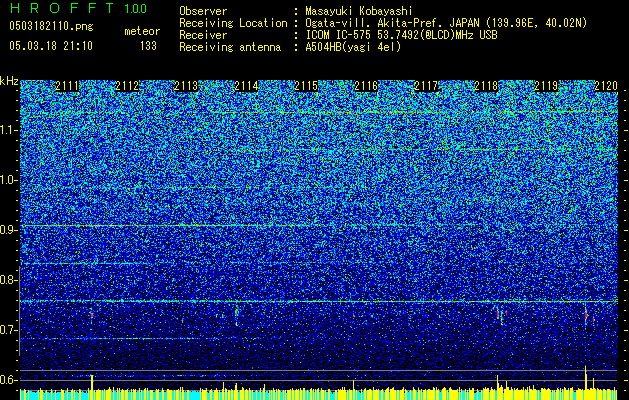Image resolution: width=629 pixels, height=400 pixels.
Task: Click the meteor echo near 2111
Action: coord(91,316)
